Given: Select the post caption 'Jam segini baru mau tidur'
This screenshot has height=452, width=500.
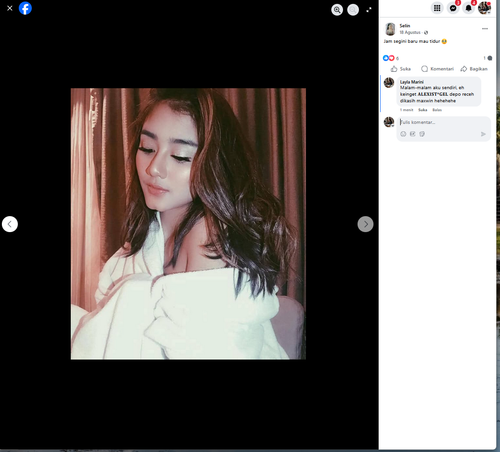Looking at the screenshot, I should pos(412,41).
